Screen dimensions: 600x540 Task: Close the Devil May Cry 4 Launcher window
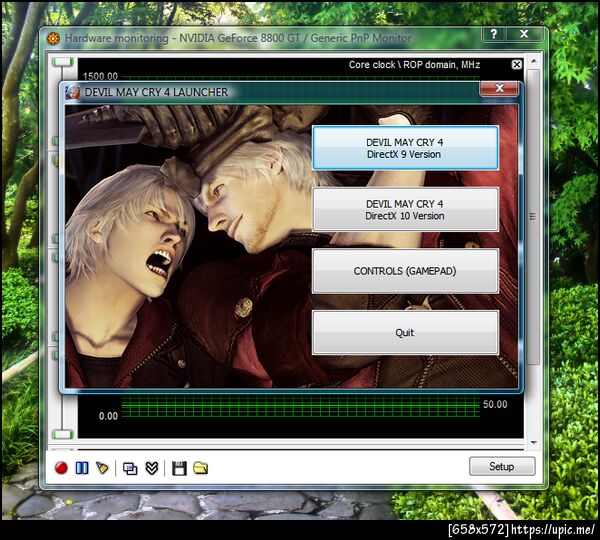click(499, 88)
